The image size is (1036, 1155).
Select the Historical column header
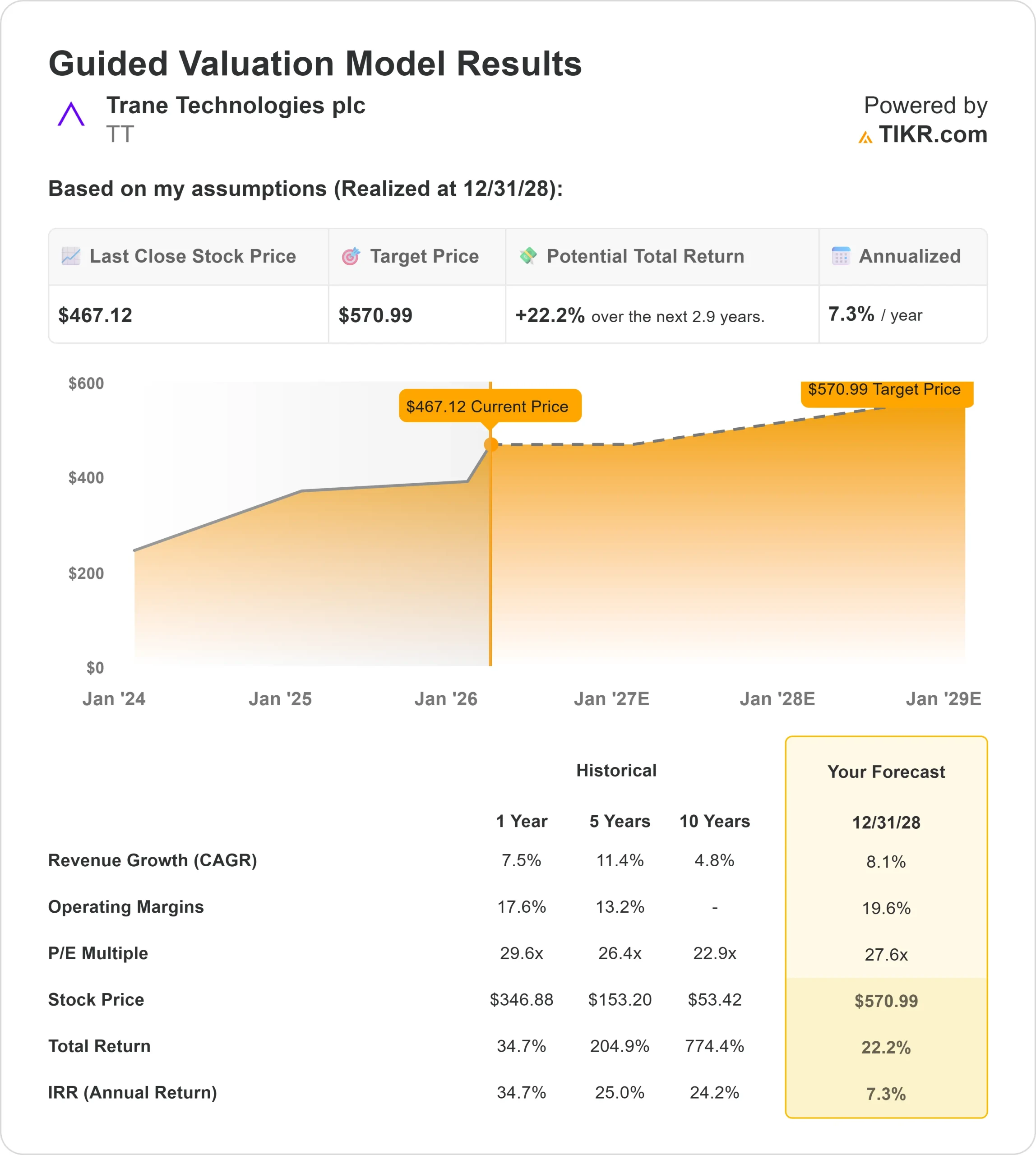click(x=616, y=770)
